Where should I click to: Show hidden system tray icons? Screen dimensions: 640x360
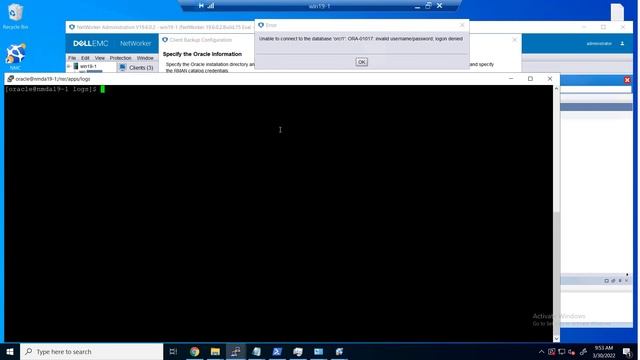[x=541, y=352]
